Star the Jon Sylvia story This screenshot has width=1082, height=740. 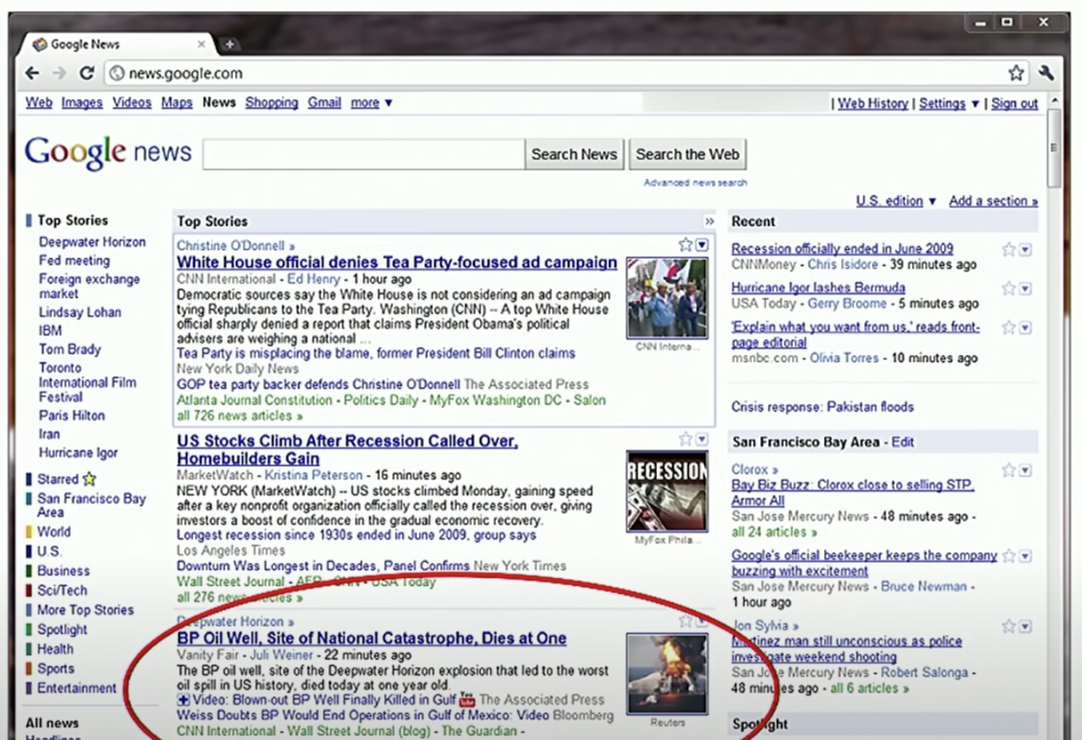(x=1009, y=626)
